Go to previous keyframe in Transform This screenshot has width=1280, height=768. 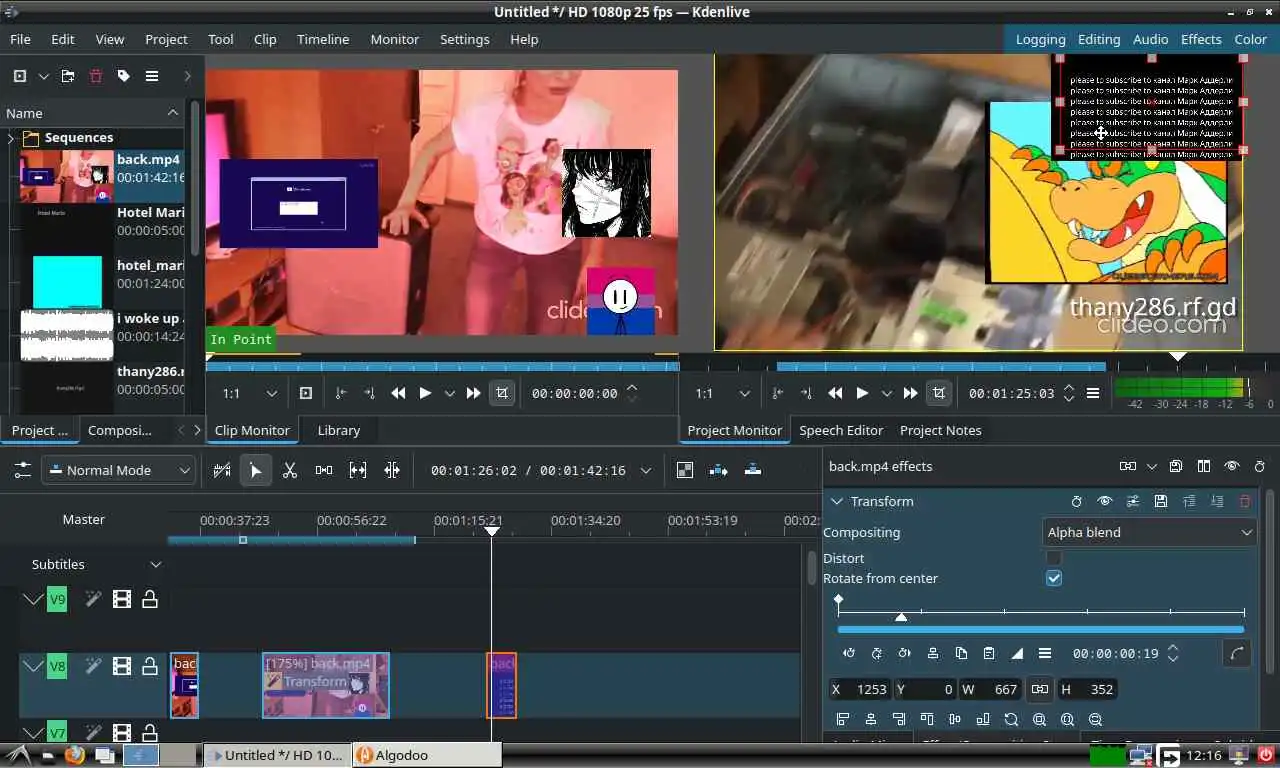coord(849,653)
